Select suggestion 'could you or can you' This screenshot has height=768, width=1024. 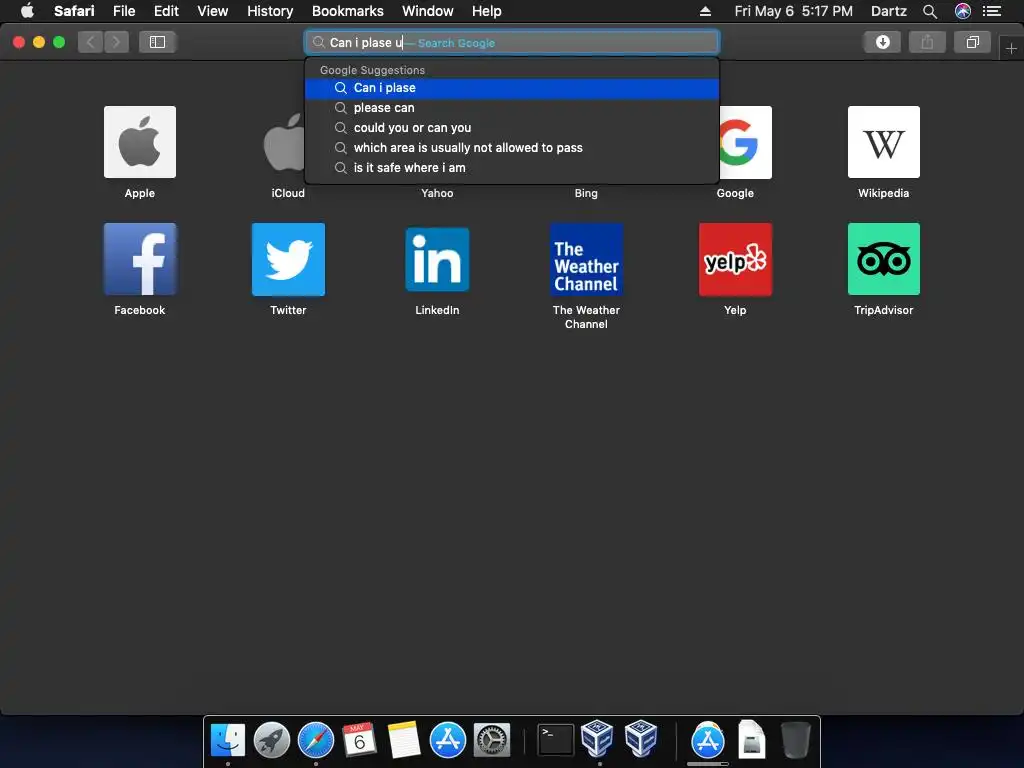tap(512, 128)
